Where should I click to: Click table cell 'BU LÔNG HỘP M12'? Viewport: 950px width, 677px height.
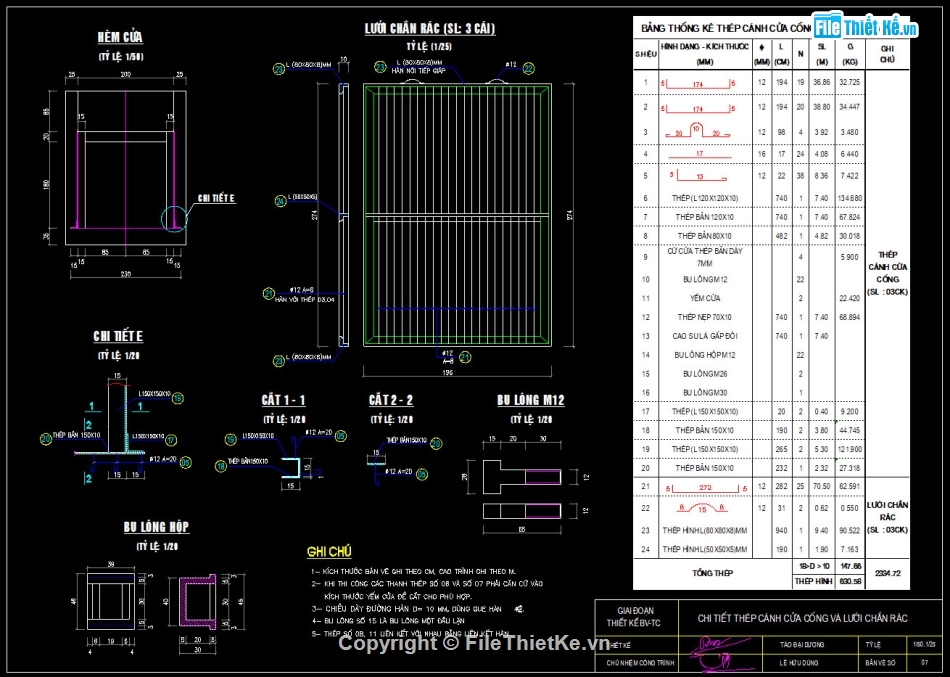[x=705, y=355]
